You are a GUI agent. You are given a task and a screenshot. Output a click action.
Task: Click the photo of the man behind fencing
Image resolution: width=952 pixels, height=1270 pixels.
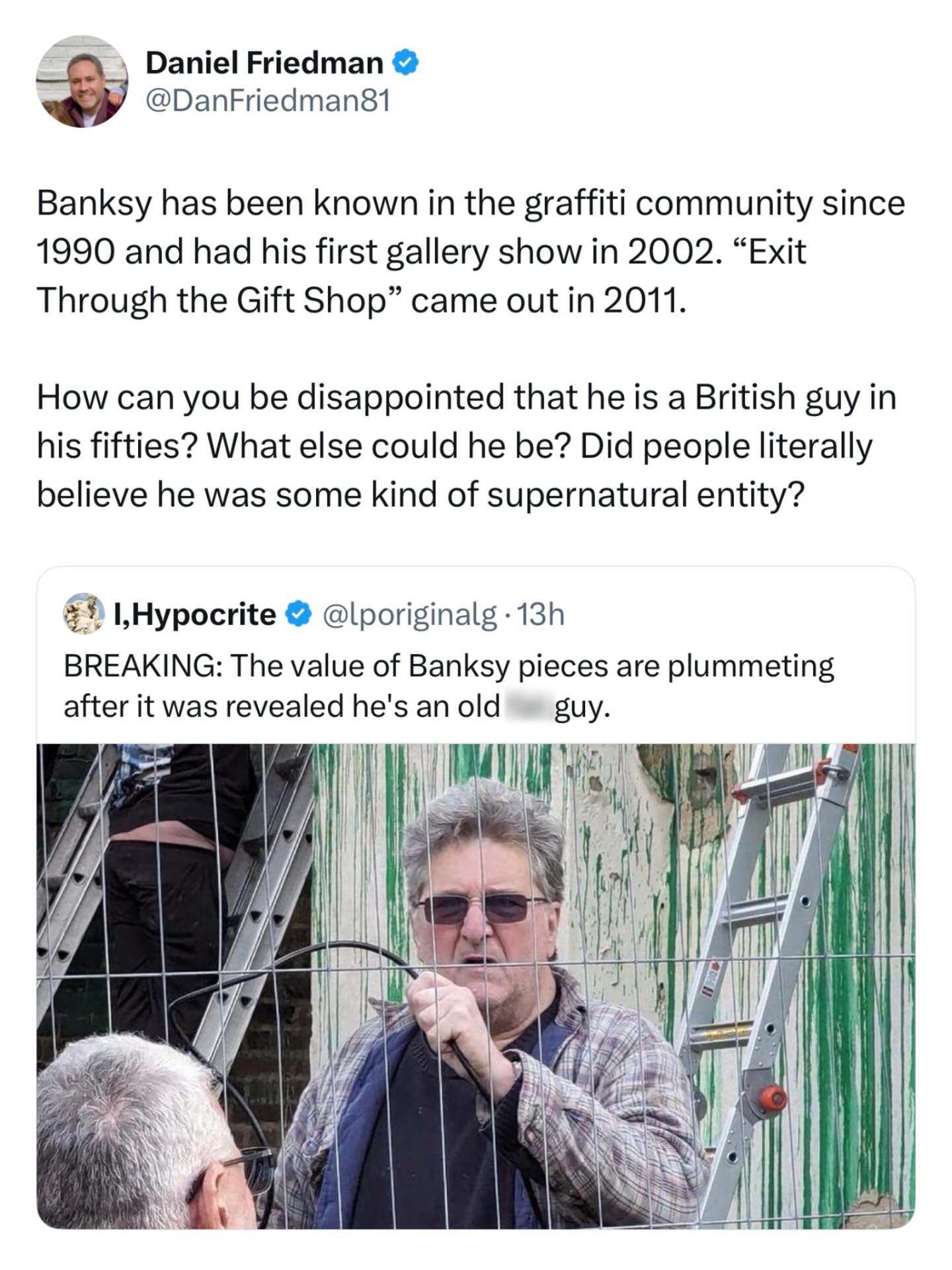[x=476, y=992]
